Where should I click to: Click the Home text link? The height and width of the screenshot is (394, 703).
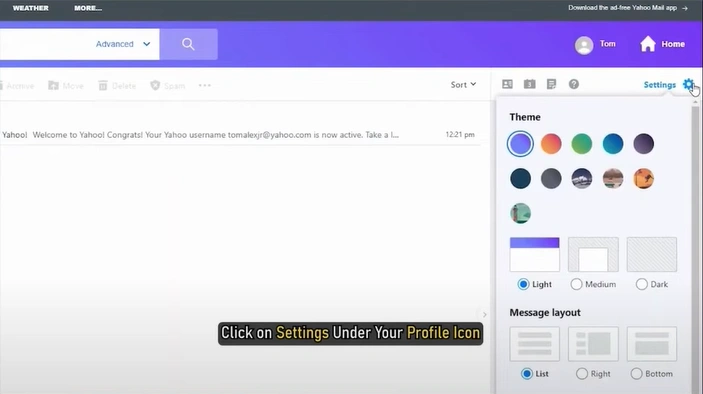673,44
